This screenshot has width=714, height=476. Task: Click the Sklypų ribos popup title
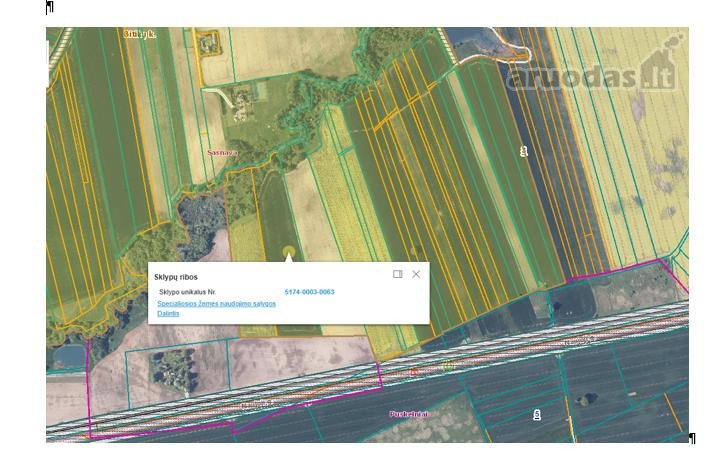click(176, 277)
